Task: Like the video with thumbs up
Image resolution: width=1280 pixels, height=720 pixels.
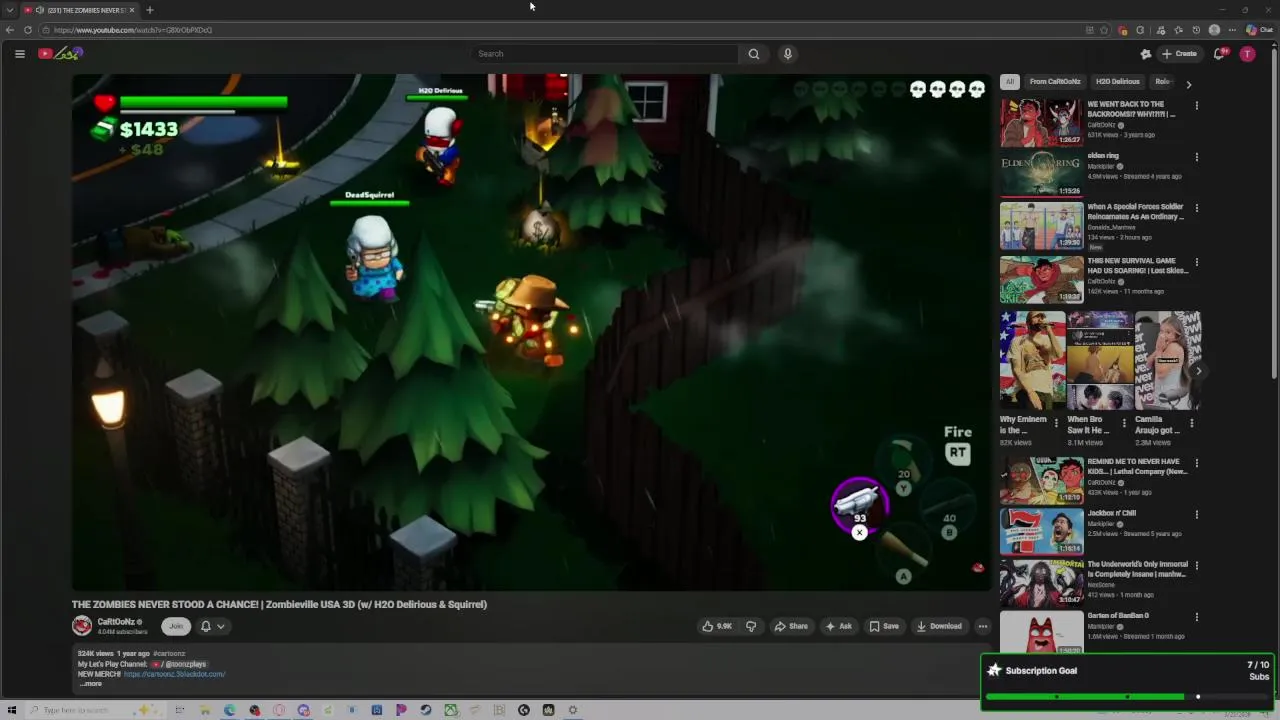Action: pyautogui.click(x=717, y=626)
